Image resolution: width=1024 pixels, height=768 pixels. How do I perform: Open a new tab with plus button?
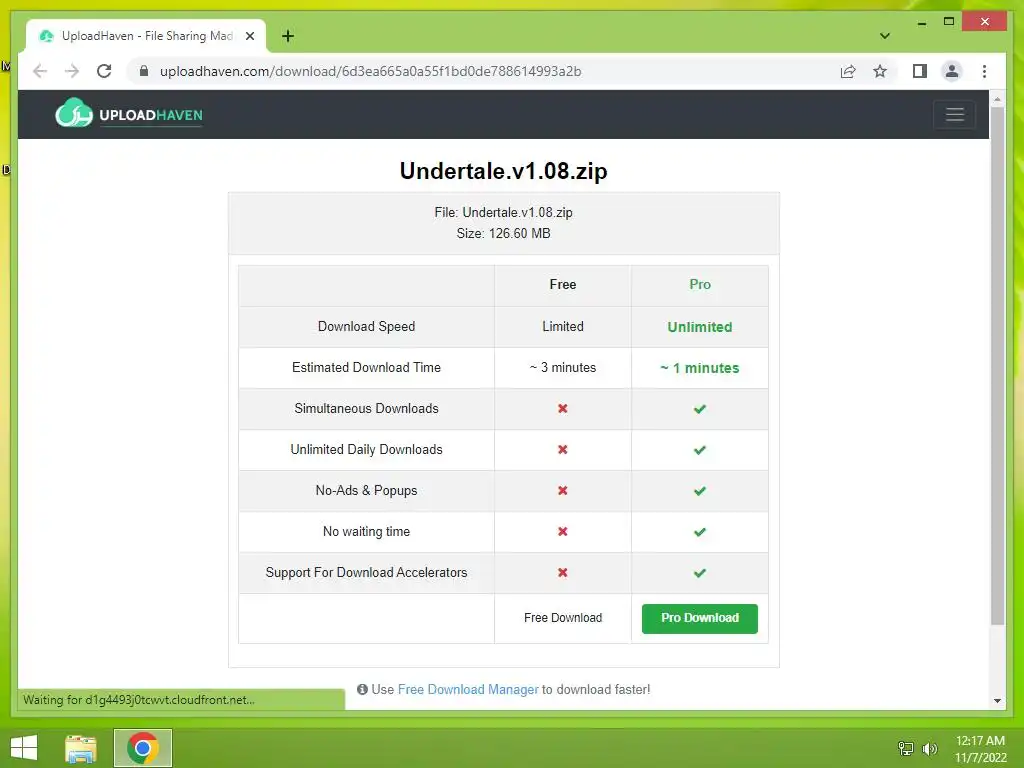[288, 36]
